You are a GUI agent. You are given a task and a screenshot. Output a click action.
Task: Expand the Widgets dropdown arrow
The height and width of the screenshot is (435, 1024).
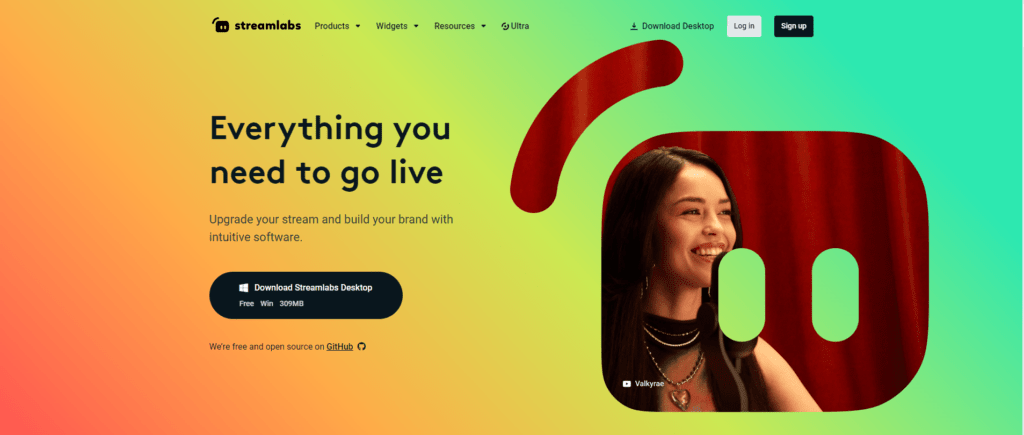(x=416, y=27)
